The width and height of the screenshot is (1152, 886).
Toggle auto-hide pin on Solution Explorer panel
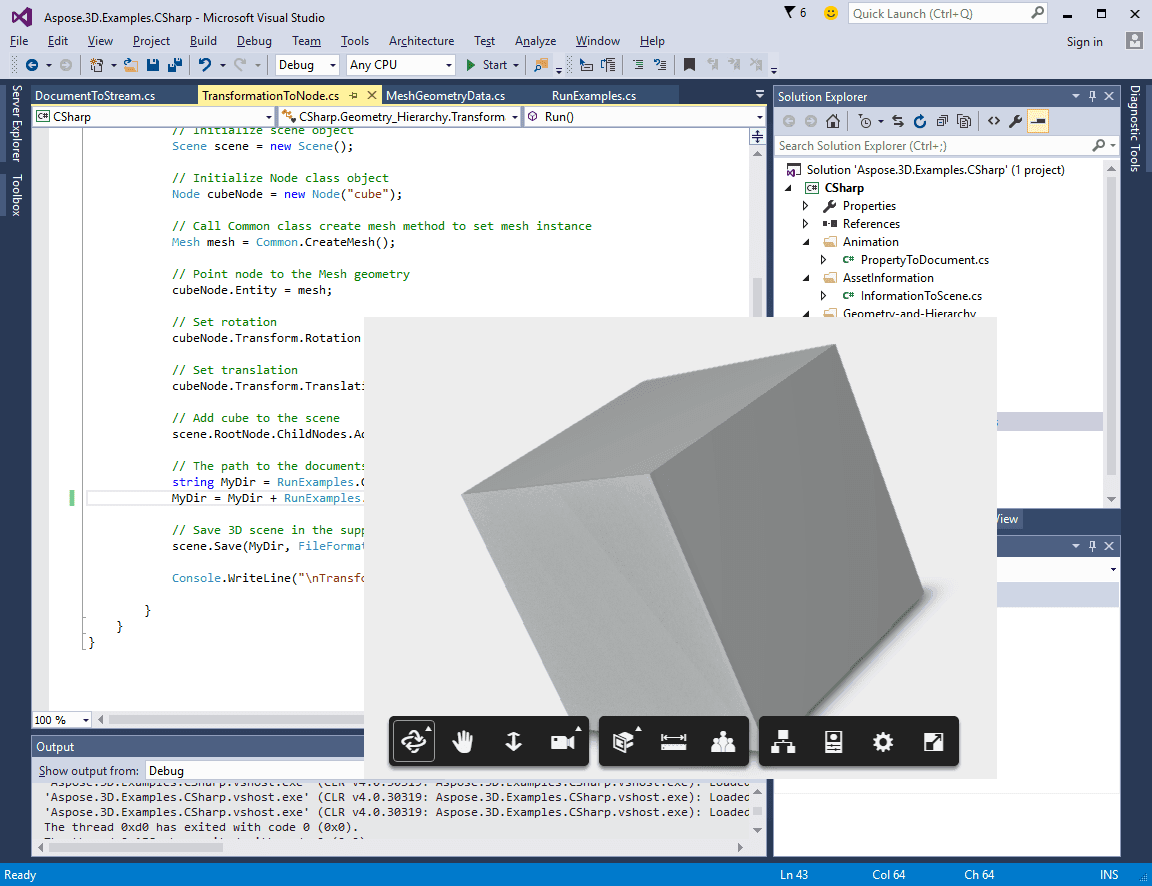pyautogui.click(x=1092, y=96)
